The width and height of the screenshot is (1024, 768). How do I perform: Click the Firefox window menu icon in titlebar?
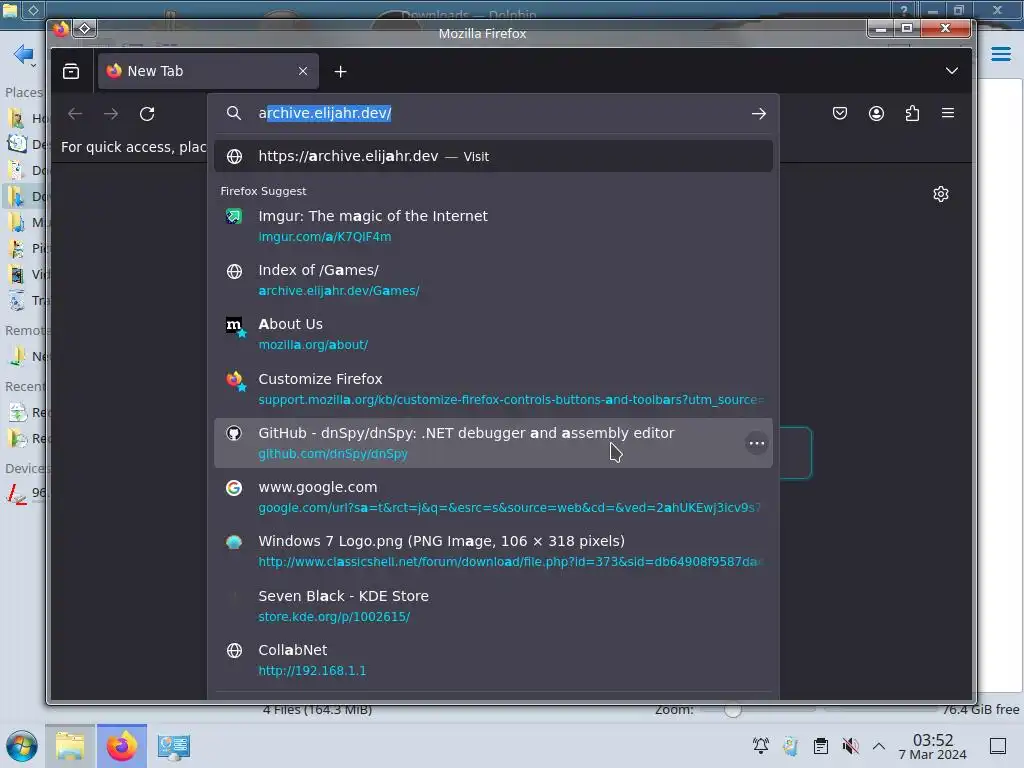(61, 29)
